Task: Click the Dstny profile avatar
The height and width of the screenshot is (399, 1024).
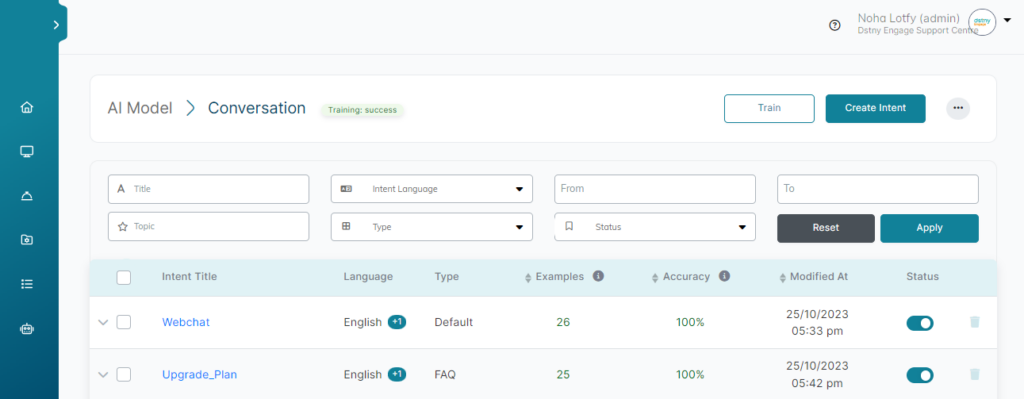Action: click(982, 22)
